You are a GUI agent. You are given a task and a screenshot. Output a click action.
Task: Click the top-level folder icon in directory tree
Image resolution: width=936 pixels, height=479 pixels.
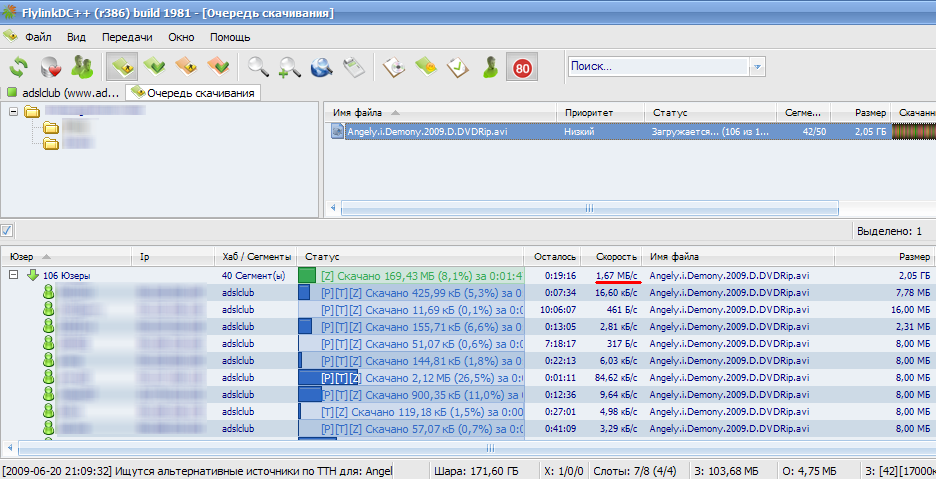tap(32, 111)
